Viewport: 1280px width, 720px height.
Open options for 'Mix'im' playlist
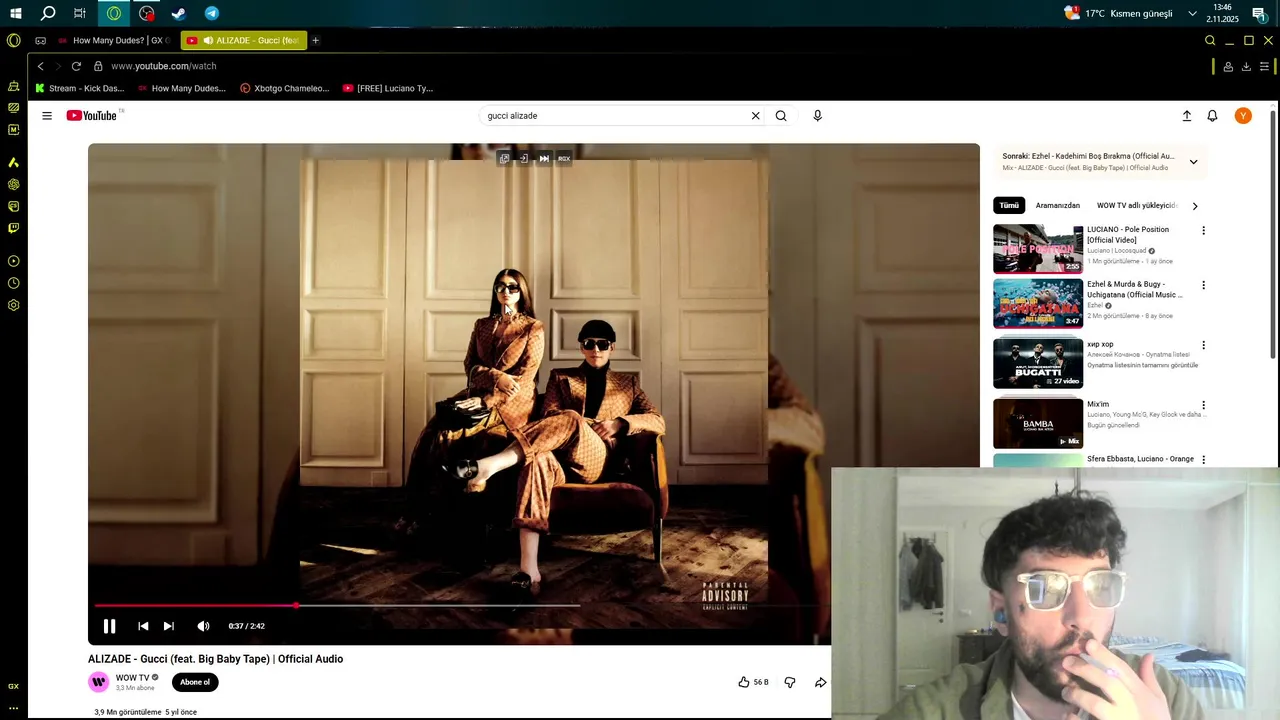coord(1203,405)
